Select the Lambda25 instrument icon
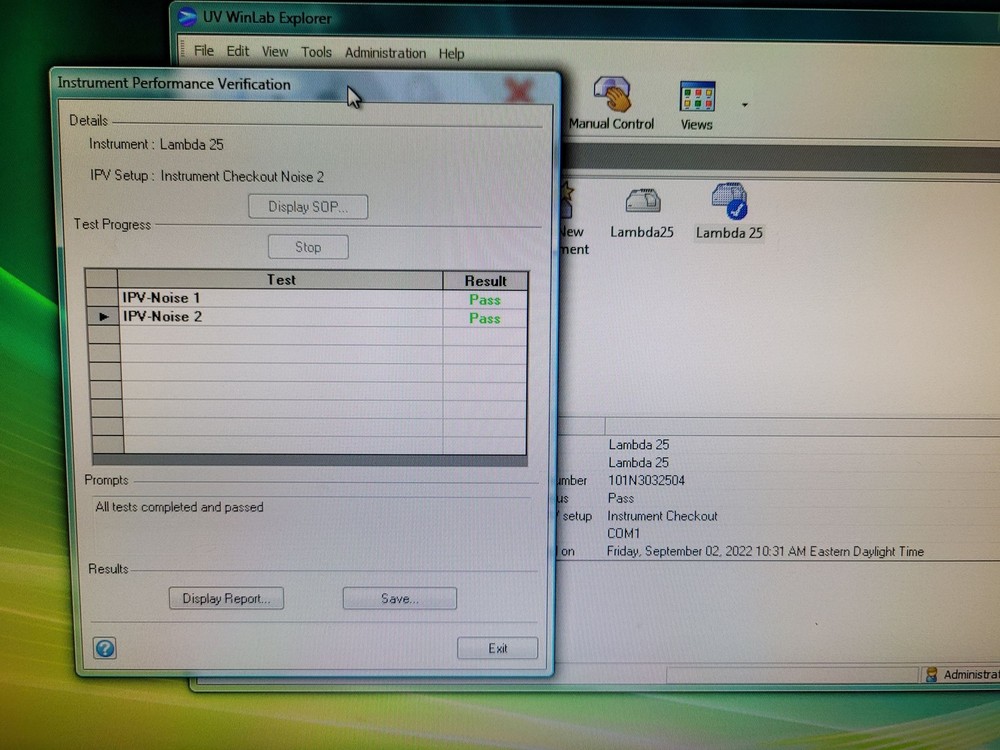1000x750 pixels. [x=642, y=214]
